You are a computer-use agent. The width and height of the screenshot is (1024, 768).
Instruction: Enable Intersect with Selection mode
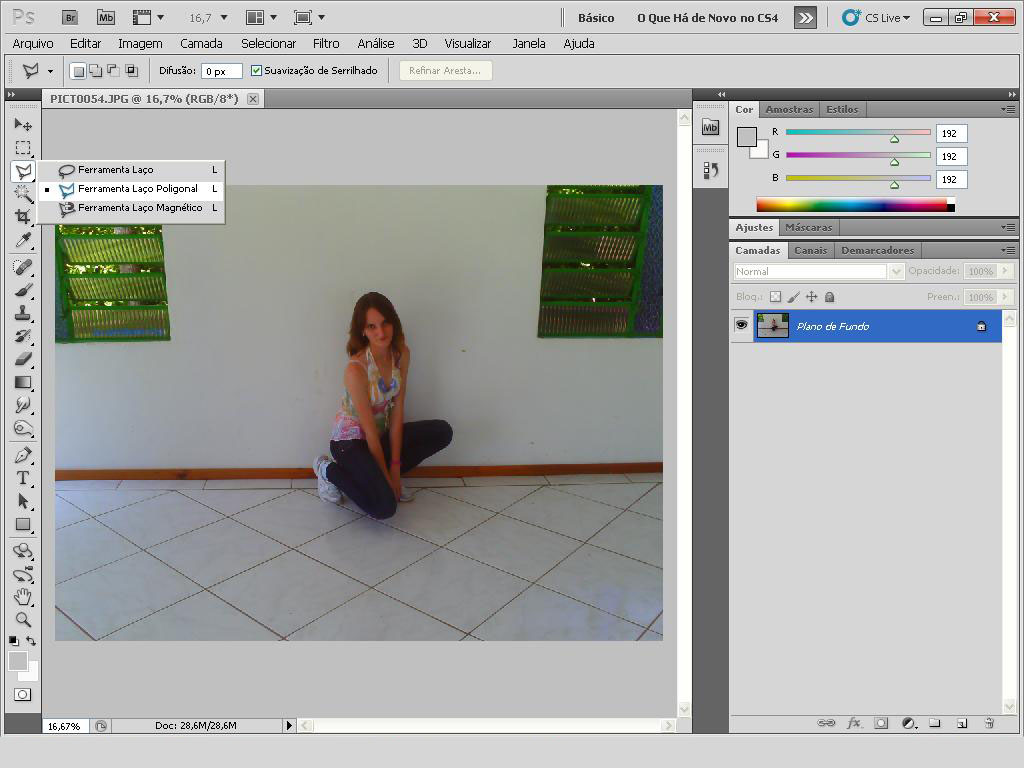click(x=131, y=71)
